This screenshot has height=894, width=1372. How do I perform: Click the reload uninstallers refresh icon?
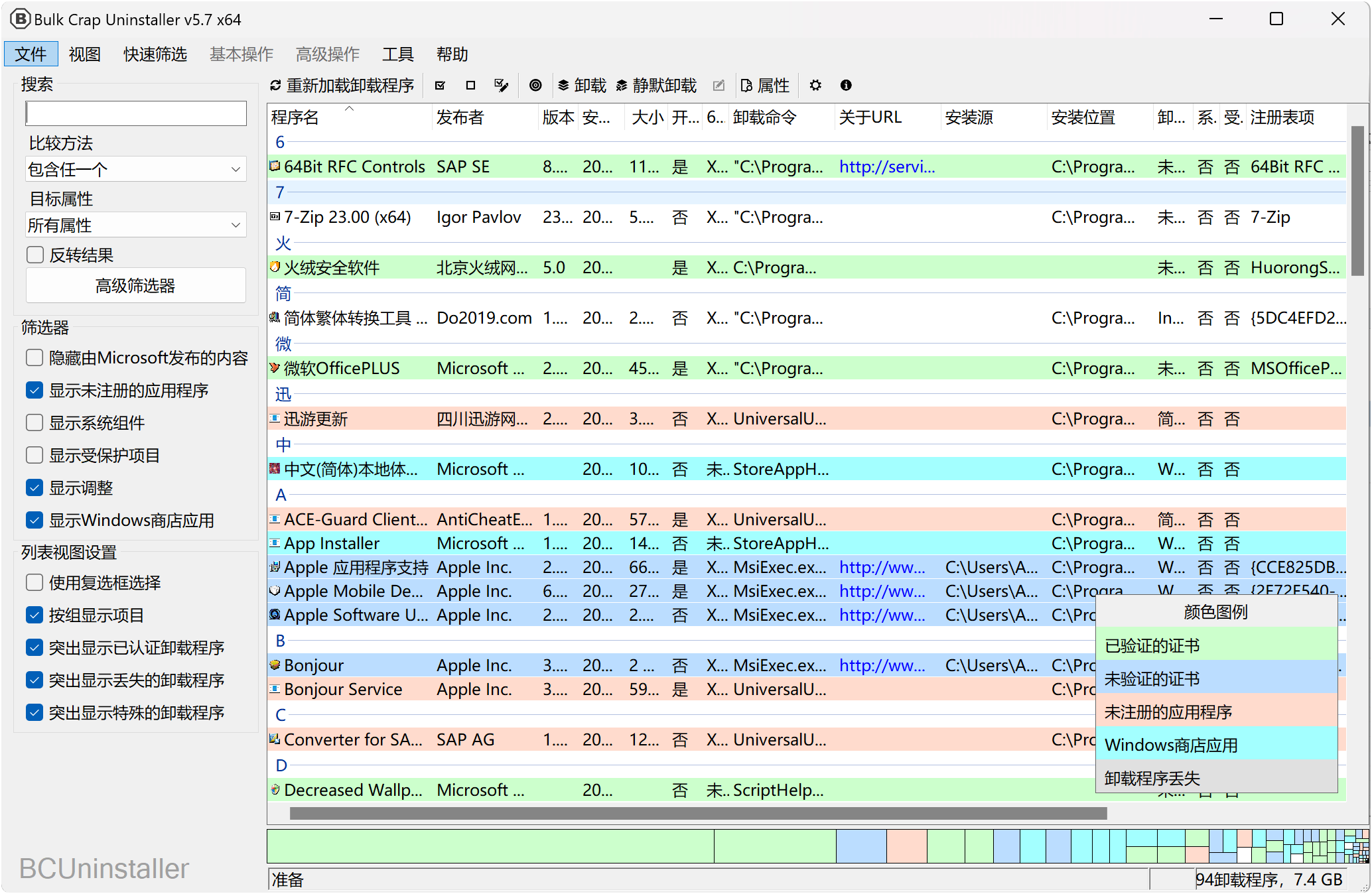point(275,86)
